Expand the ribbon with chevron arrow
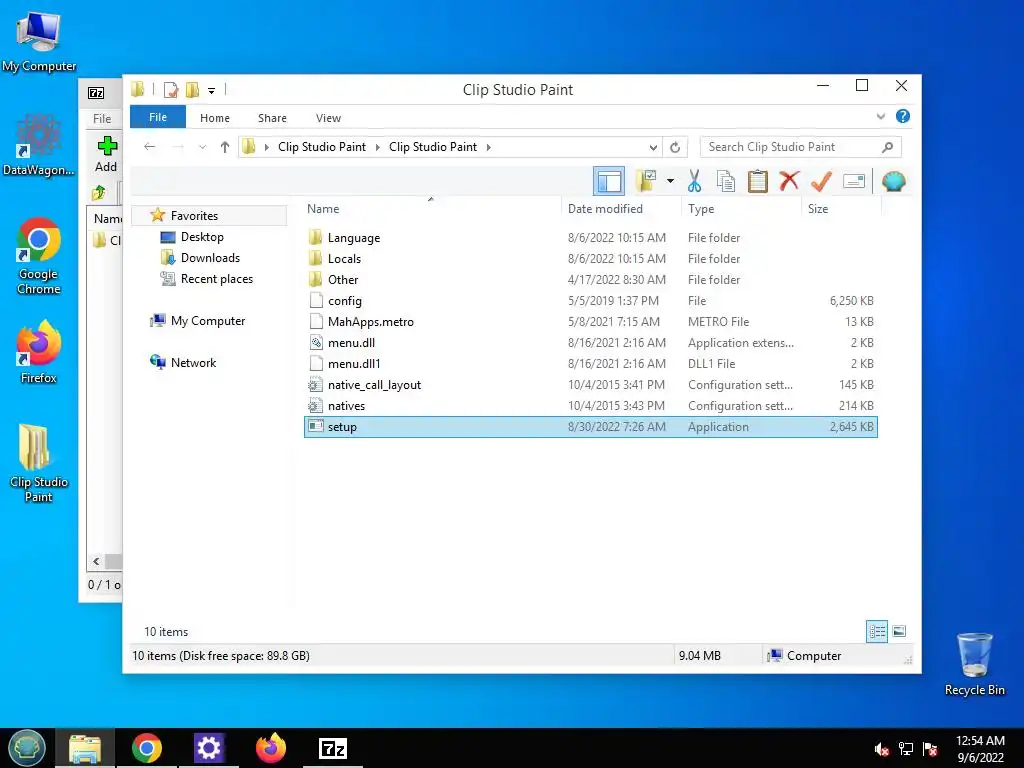The height and width of the screenshot is (768, 1024). (x=880, y=117)
